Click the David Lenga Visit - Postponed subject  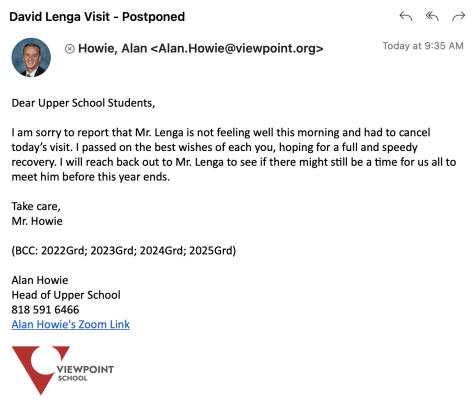[97, 17]
